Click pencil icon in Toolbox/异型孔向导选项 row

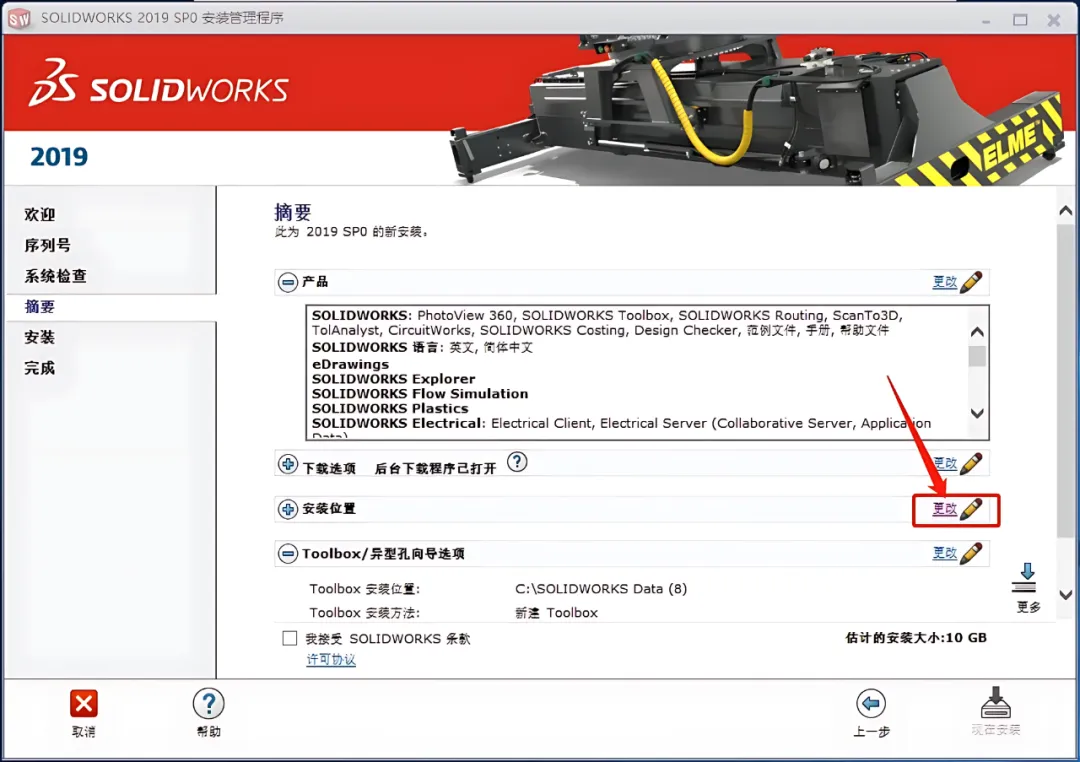971,553
